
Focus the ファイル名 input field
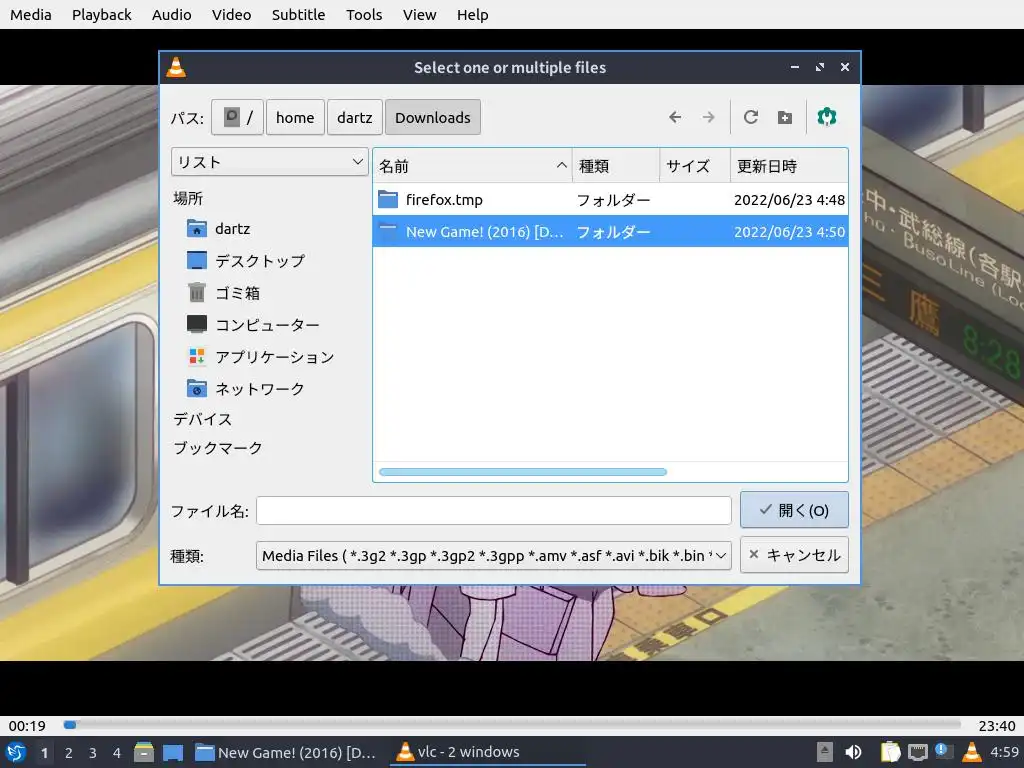[x=494, y=510]
